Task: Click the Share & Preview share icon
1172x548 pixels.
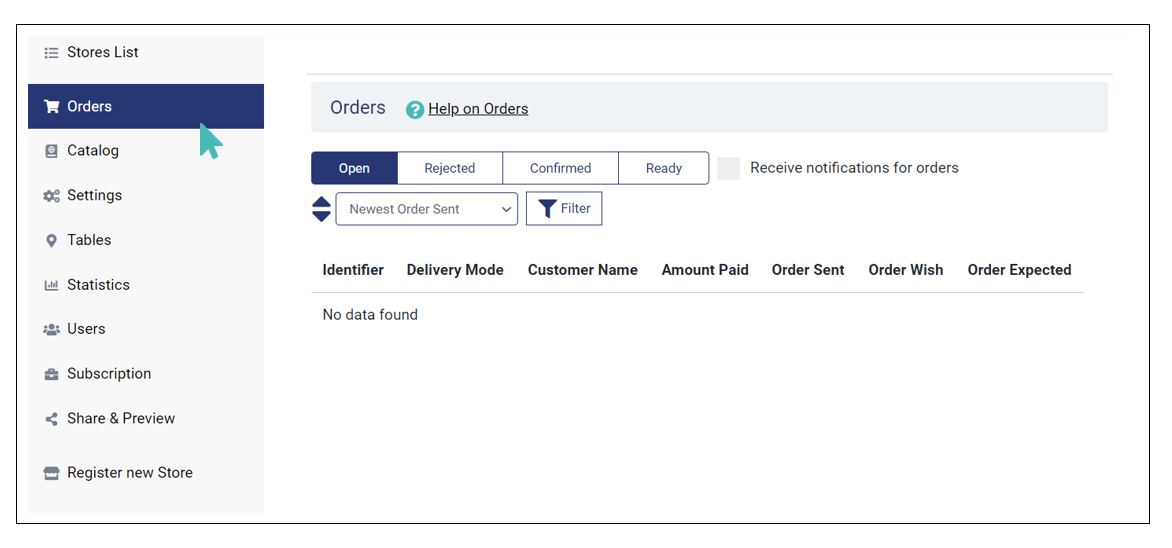Action: (x=51, y=419)
